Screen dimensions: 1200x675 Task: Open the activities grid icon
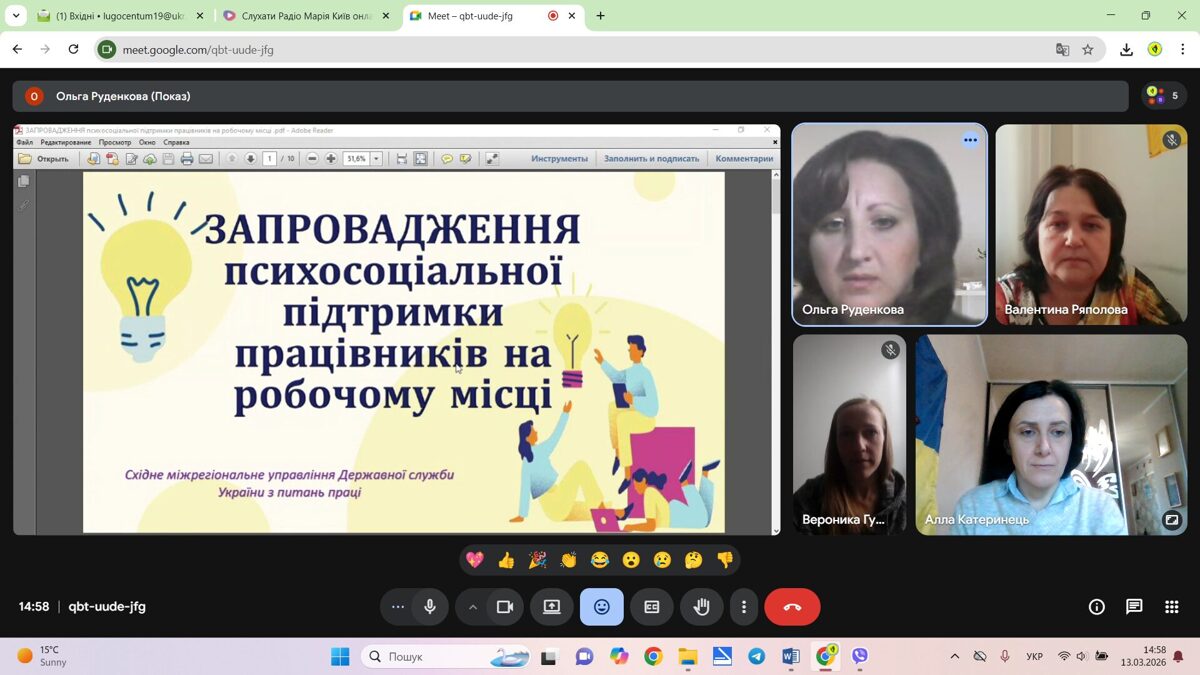tap(1172, 607)
